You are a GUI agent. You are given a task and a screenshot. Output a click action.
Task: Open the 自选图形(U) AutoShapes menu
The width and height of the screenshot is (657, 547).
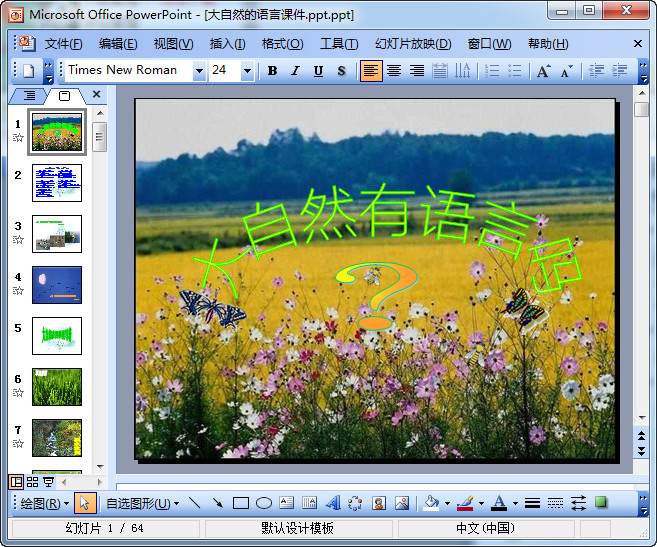point(142,503)
